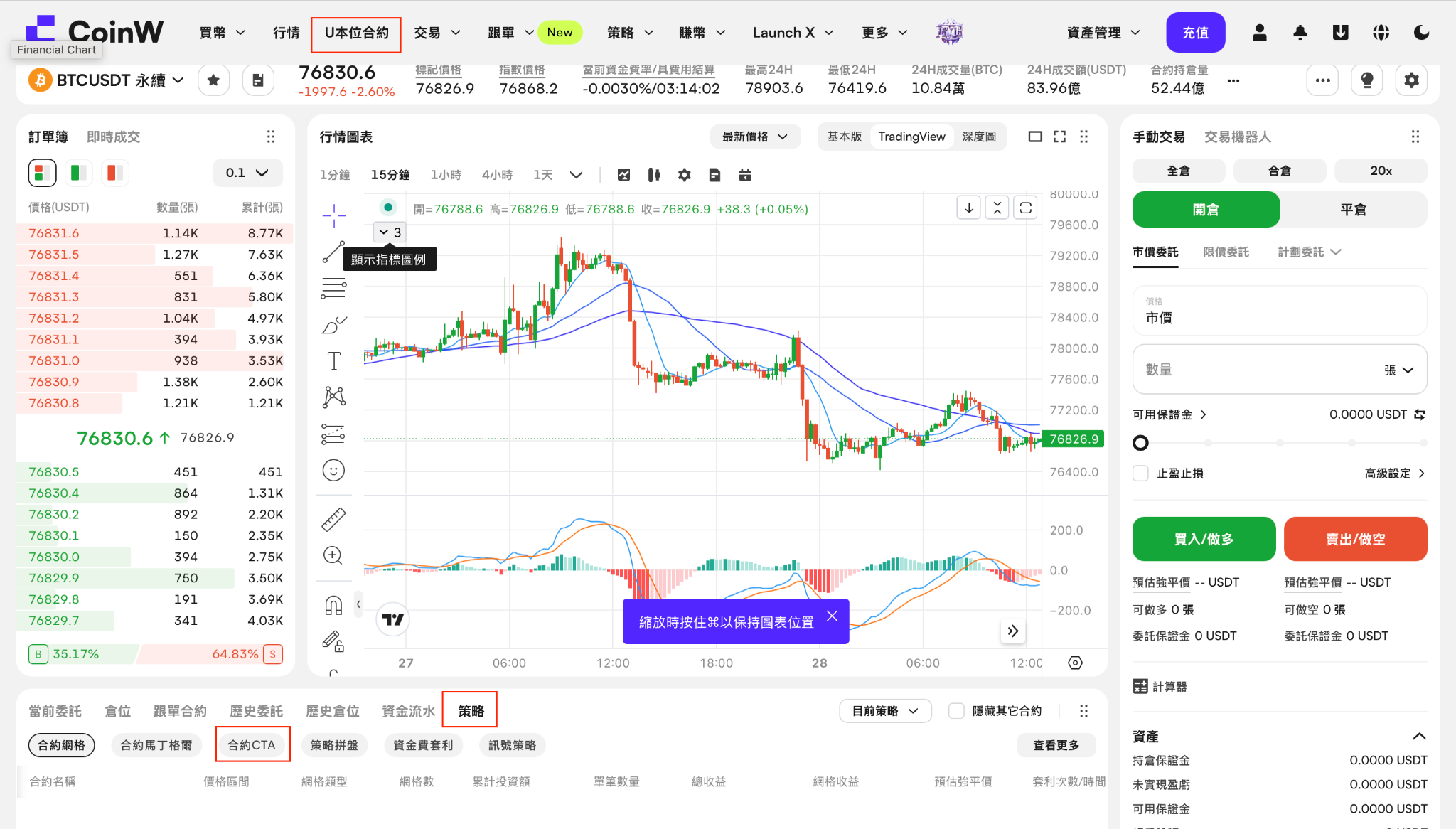This screenshot has height=829, width=1456.
Task: Select the crosshair cursor tool
Action: tap(333, 215)
